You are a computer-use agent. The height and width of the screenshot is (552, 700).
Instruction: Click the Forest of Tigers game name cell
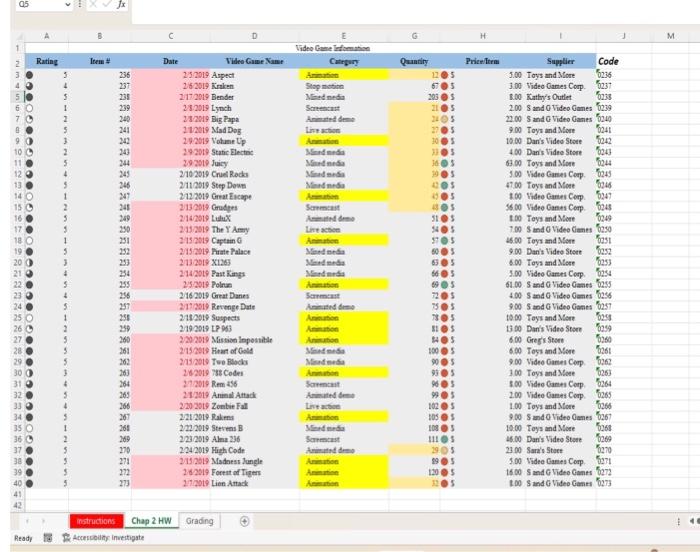254,473
